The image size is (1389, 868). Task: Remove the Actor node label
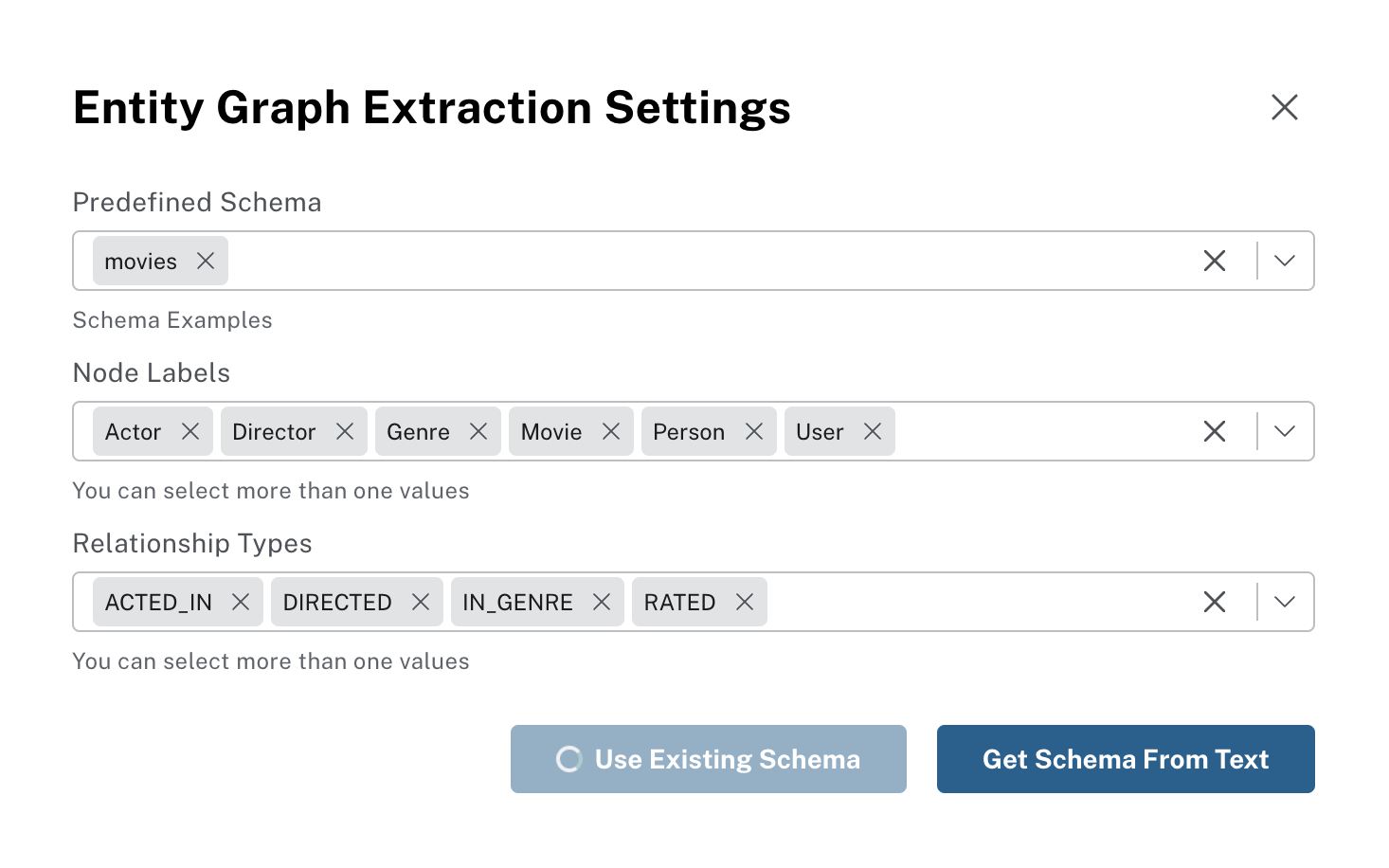(x=190, y=431)
